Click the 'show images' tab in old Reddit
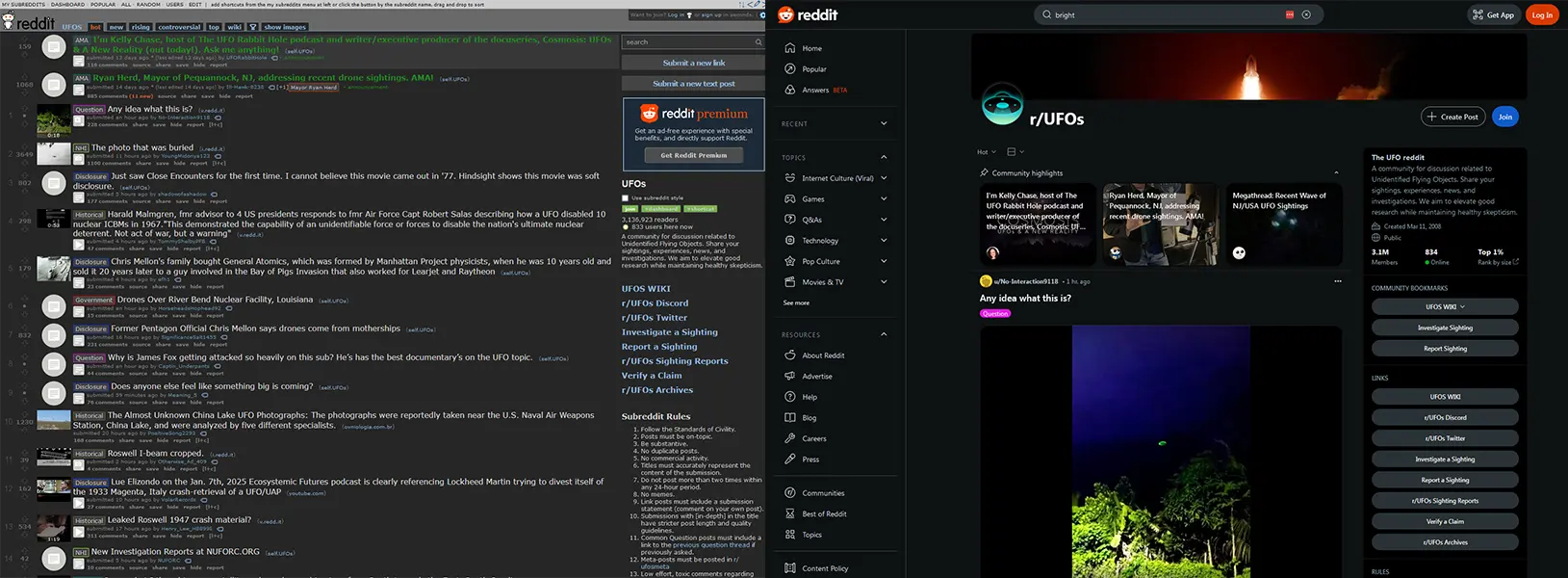The image size is (1568, 578). coord(285,27)
